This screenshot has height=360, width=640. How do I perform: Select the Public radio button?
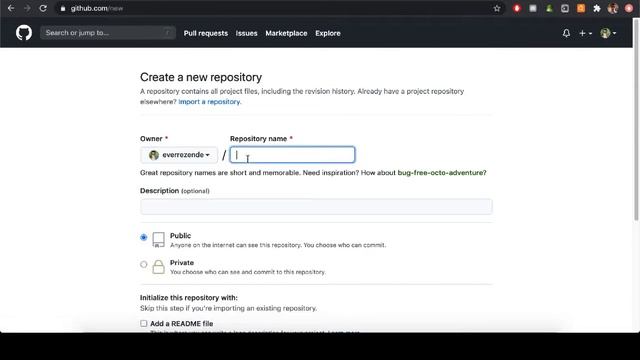144,237
